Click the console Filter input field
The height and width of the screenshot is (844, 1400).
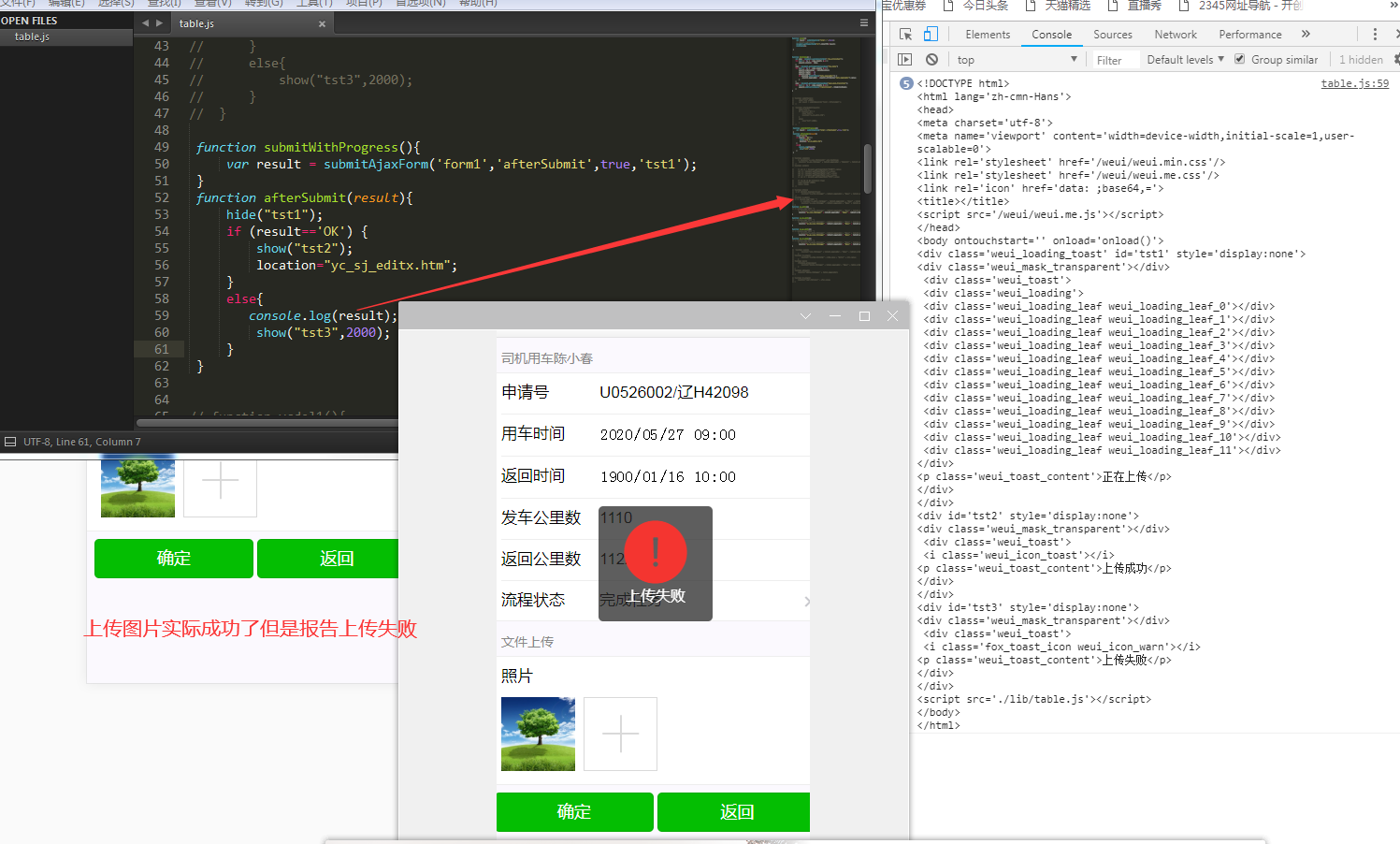pos(1115,60)
